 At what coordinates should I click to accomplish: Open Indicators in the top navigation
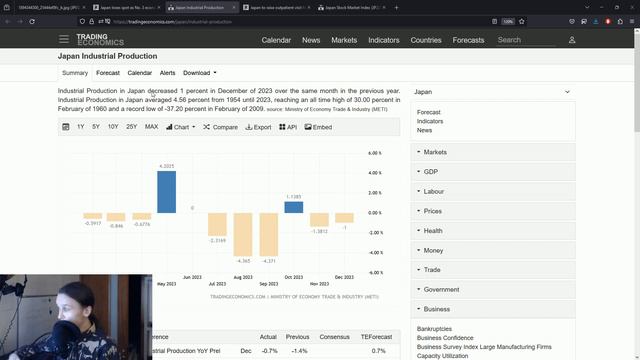coord(383,40)
